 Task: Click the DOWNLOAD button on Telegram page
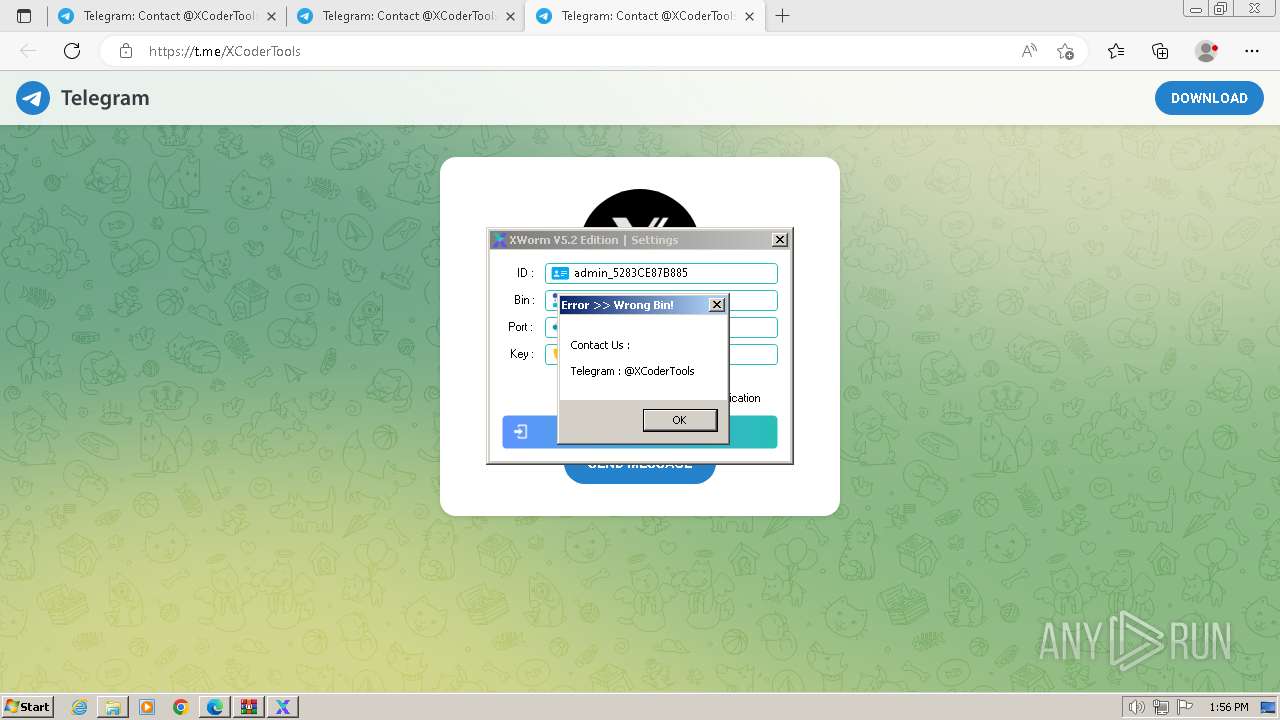click(1209, 98)
